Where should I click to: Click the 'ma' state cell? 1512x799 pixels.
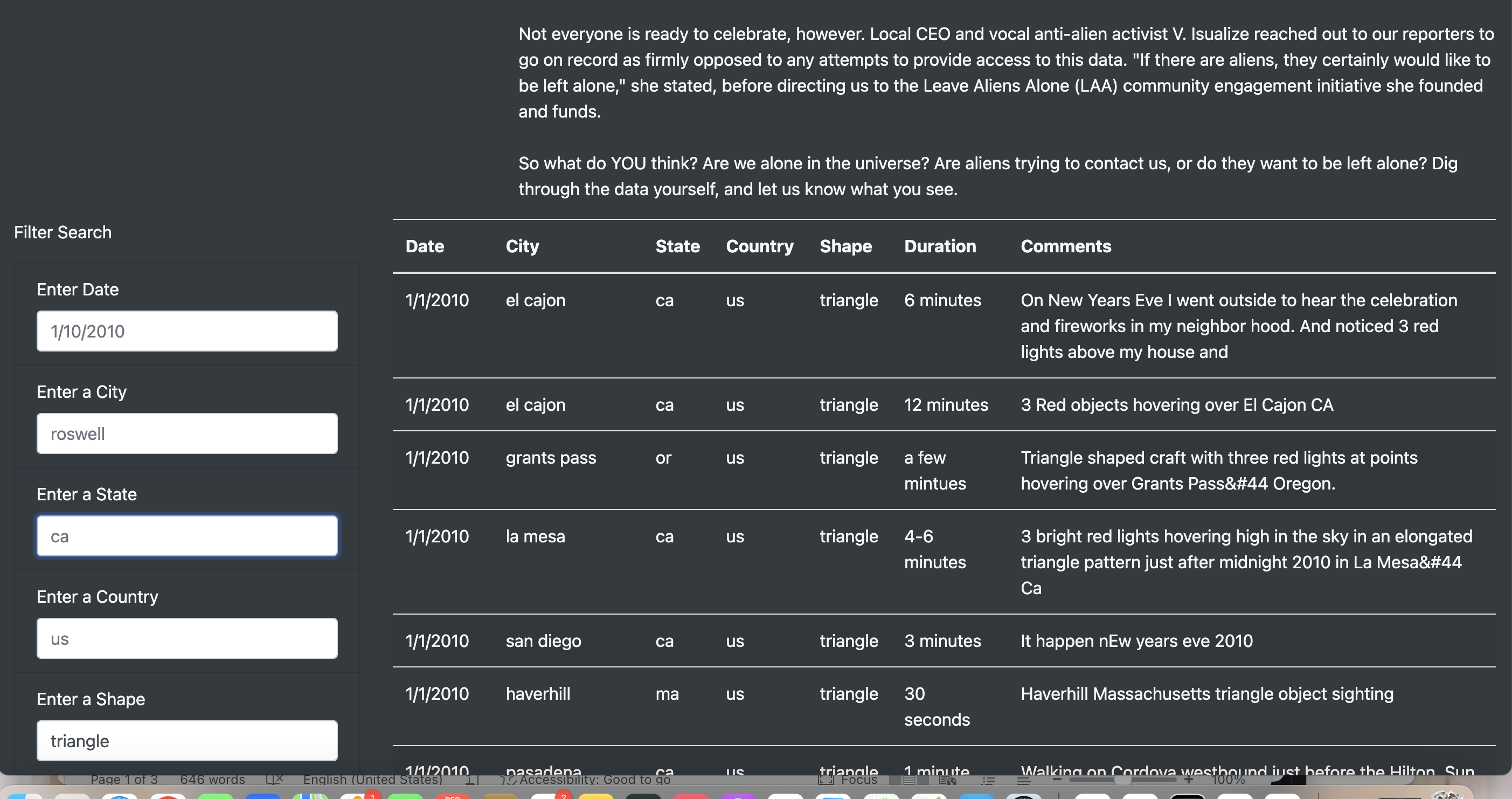coord(668,693)
